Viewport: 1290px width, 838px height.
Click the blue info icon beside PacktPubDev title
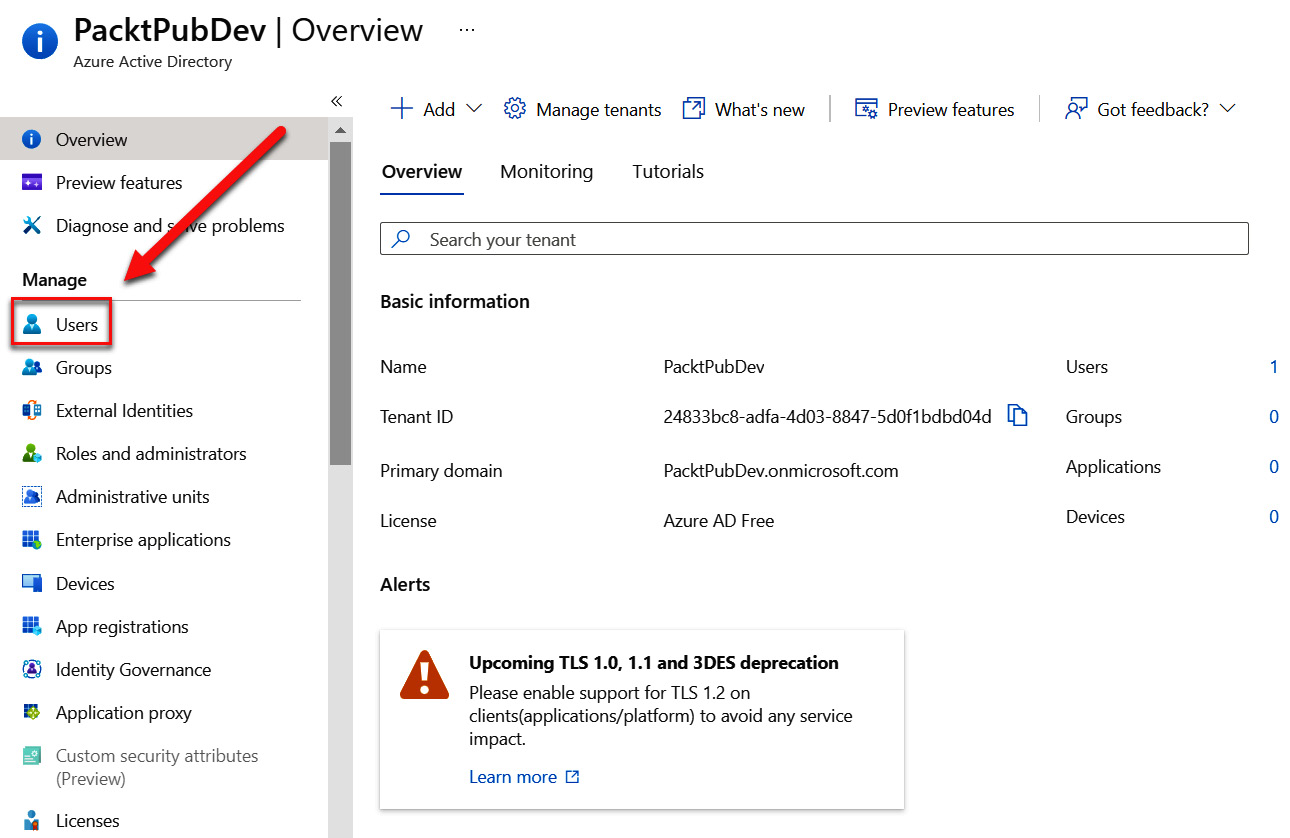[x=40, y=42]
